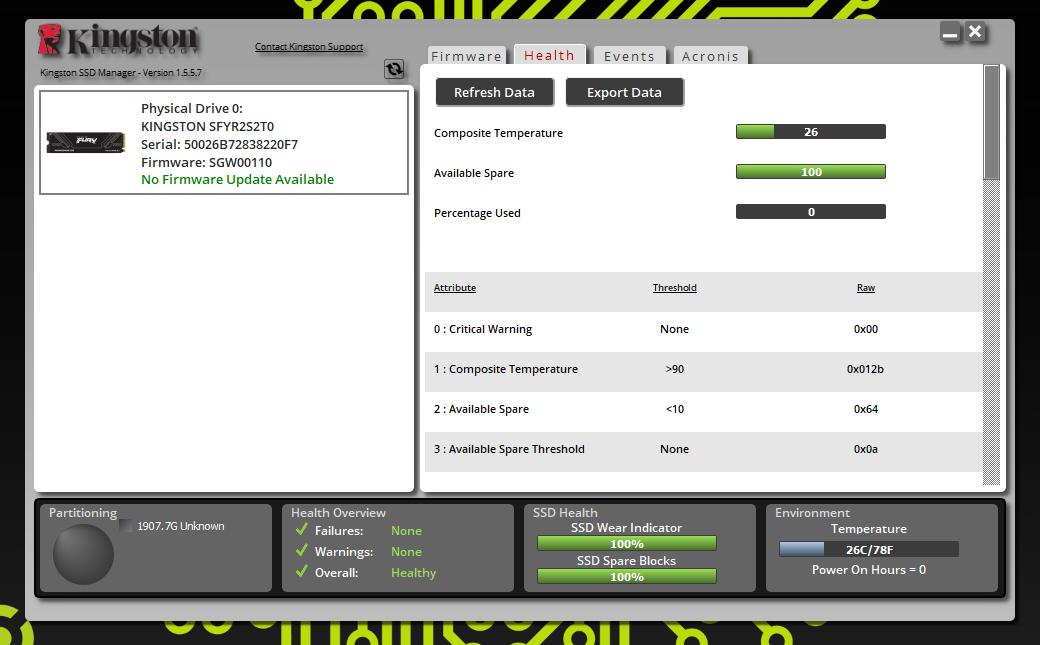Image resolution: width=1040 pixels, height=645 pixels.
Task: Click the Overall checkmark icon
Action: [x=302, y=571]
